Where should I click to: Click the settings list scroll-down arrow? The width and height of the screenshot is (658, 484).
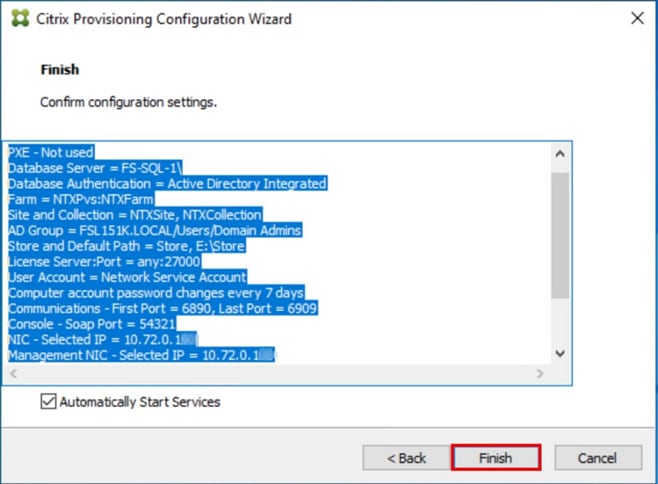click(x=560, y=353)
